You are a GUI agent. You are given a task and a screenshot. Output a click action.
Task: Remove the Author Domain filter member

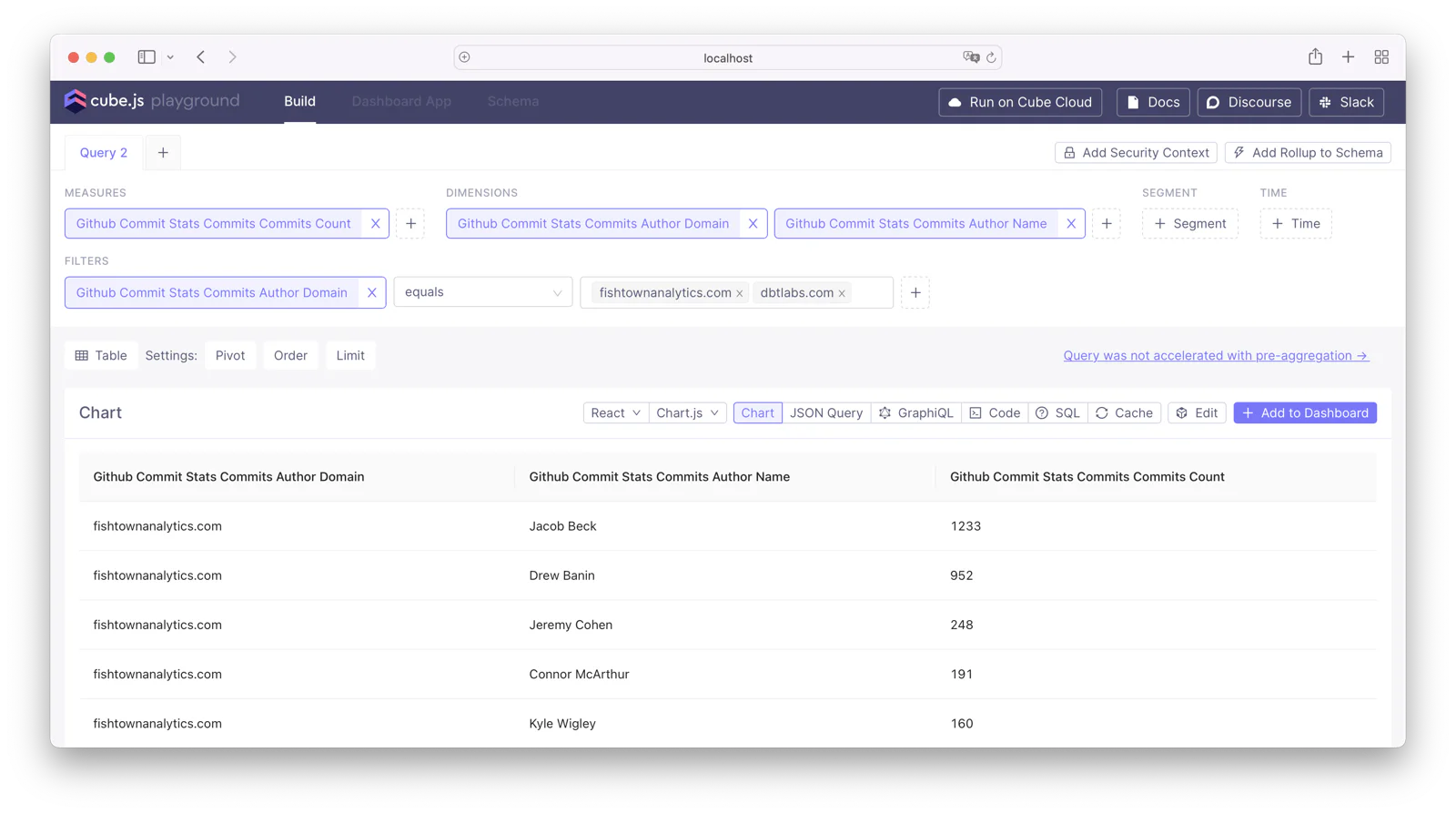pos(371,293)
